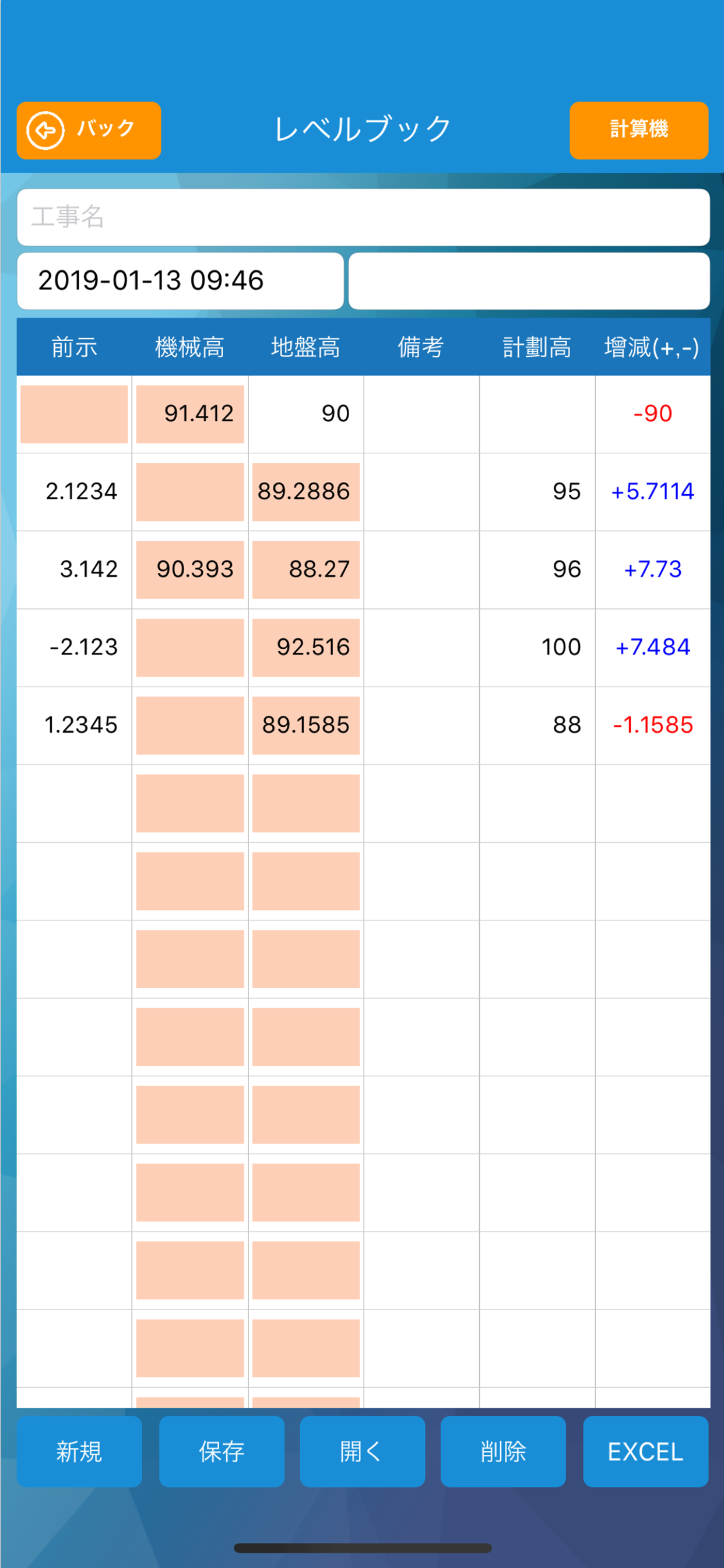Select the planned height cell 88
This screenshot has width=724, height=1568.
[537, 726]
